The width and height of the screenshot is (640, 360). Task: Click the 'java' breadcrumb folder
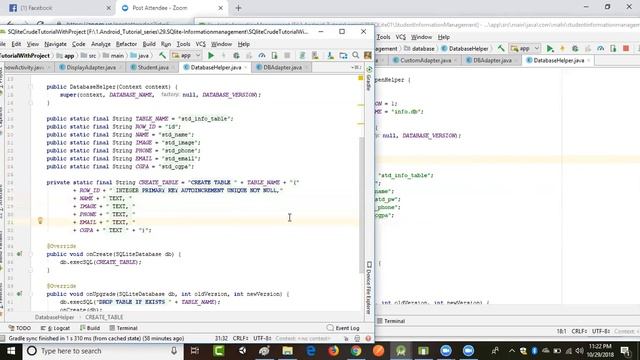[140, 56]
